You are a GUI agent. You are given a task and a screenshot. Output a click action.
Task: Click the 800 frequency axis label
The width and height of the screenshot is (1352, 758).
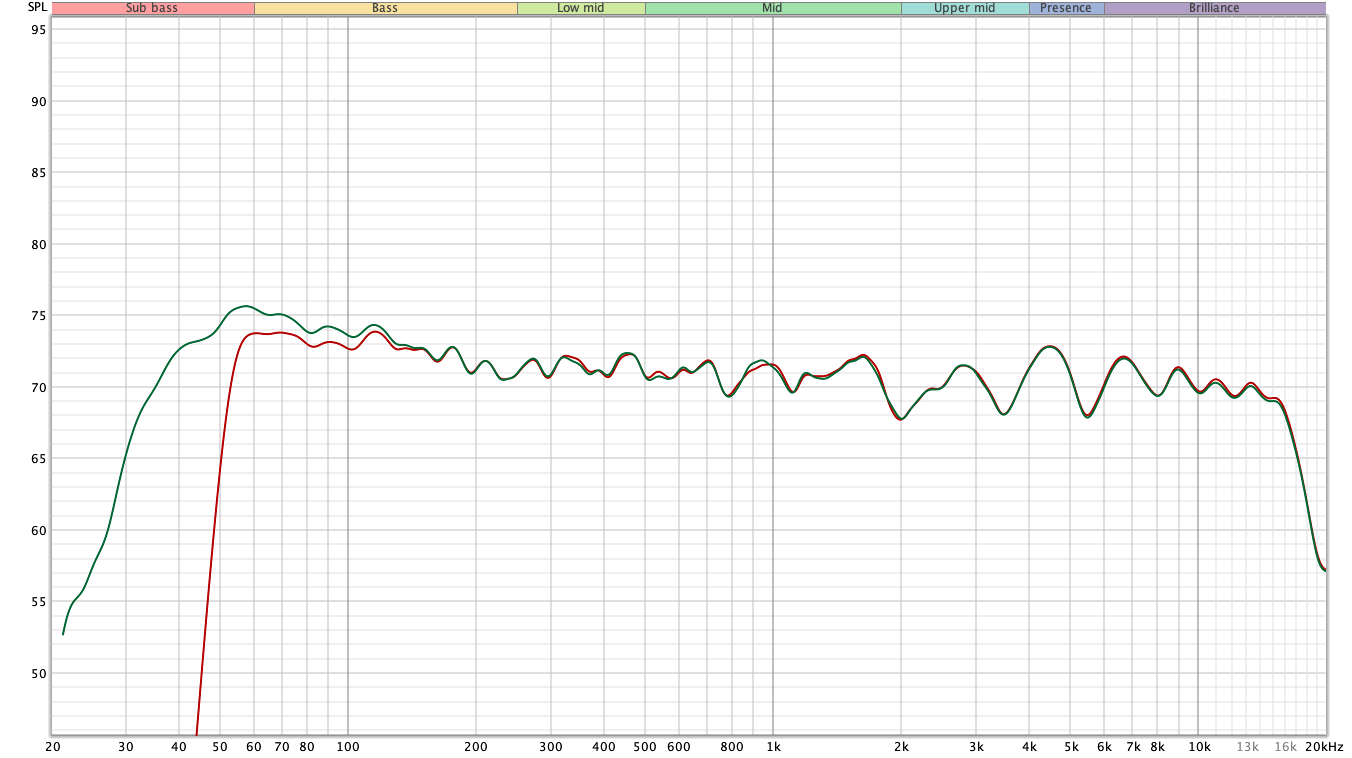tap(732, 747)
